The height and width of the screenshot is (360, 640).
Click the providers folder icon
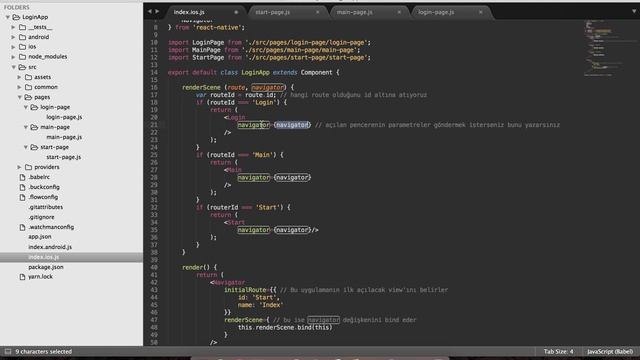point(29,167)
